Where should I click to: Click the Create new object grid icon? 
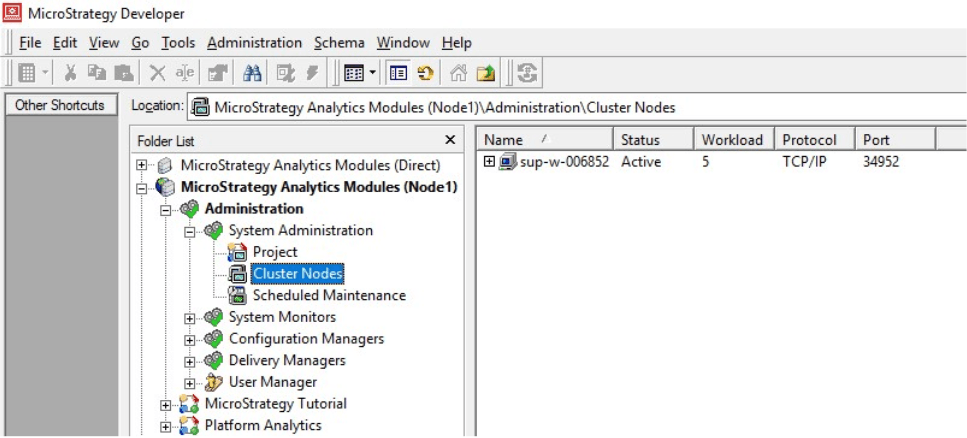click(27, 73)
